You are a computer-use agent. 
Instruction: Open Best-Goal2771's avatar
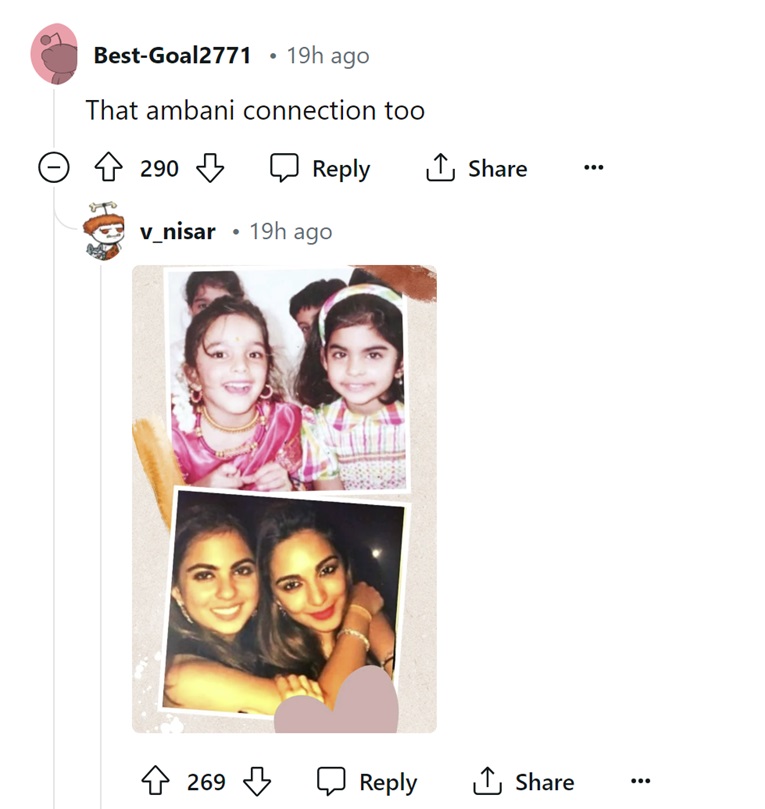click(x=55, y=54)
